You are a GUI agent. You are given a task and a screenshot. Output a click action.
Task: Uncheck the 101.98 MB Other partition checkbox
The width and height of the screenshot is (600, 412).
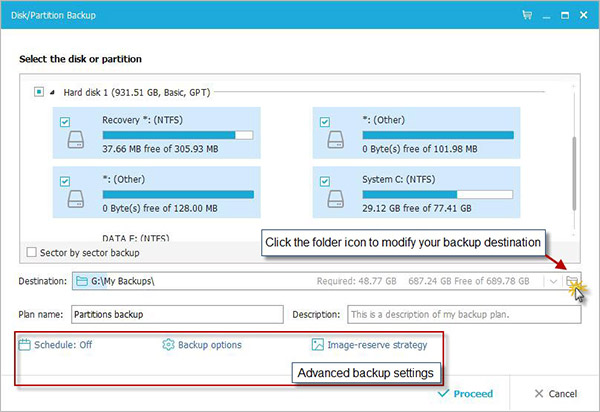tap(325, 122)
